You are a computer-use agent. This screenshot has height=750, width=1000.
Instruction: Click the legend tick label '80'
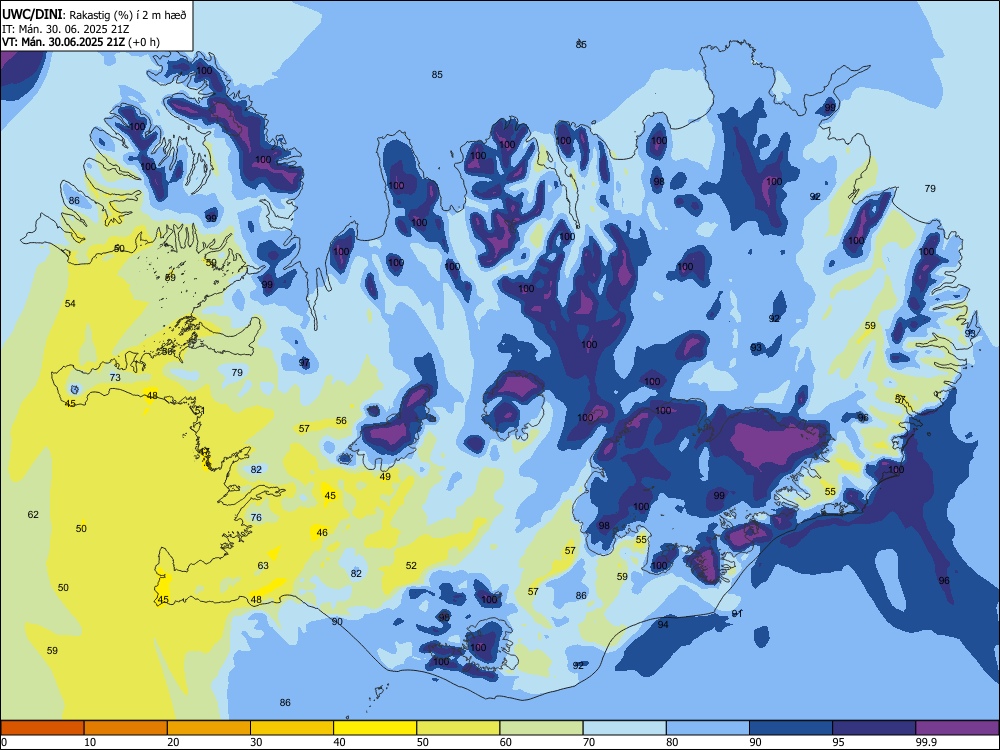[x=672, y=742]
